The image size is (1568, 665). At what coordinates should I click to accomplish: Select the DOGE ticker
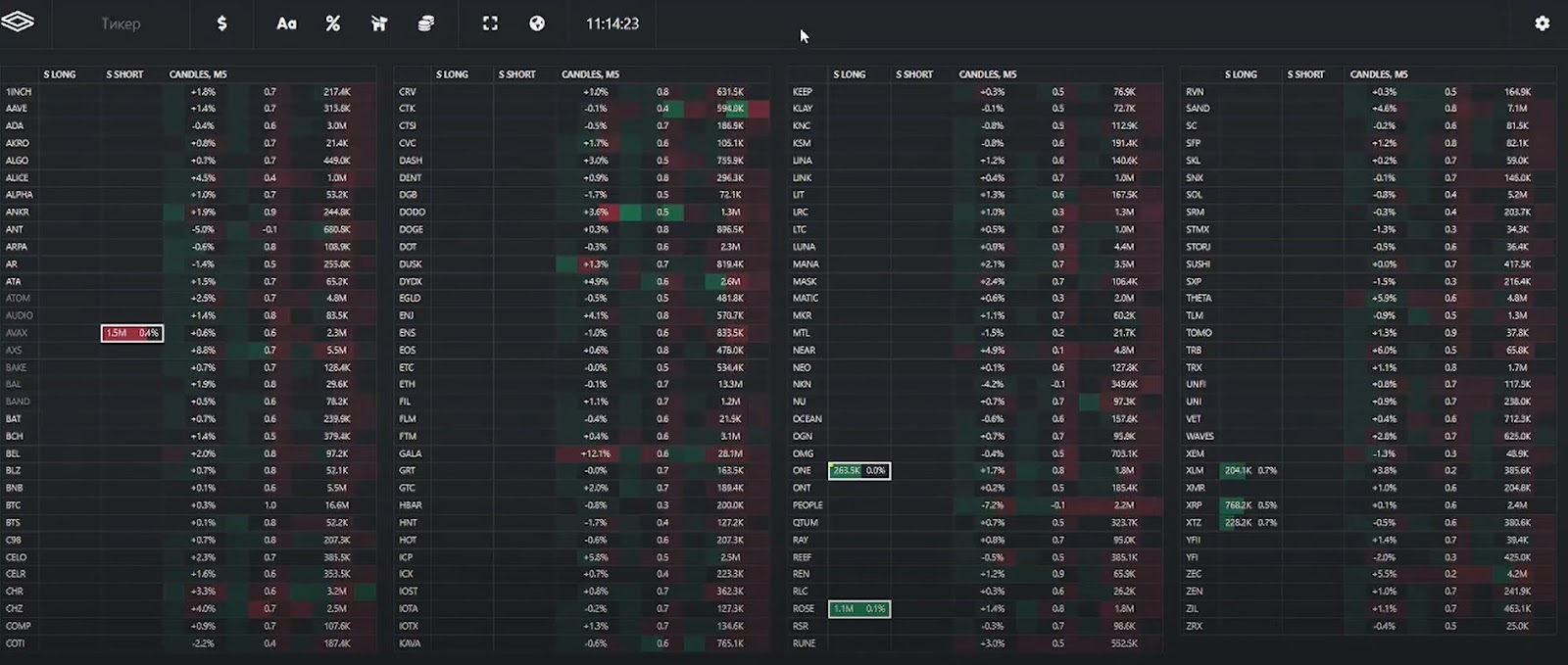410,230
